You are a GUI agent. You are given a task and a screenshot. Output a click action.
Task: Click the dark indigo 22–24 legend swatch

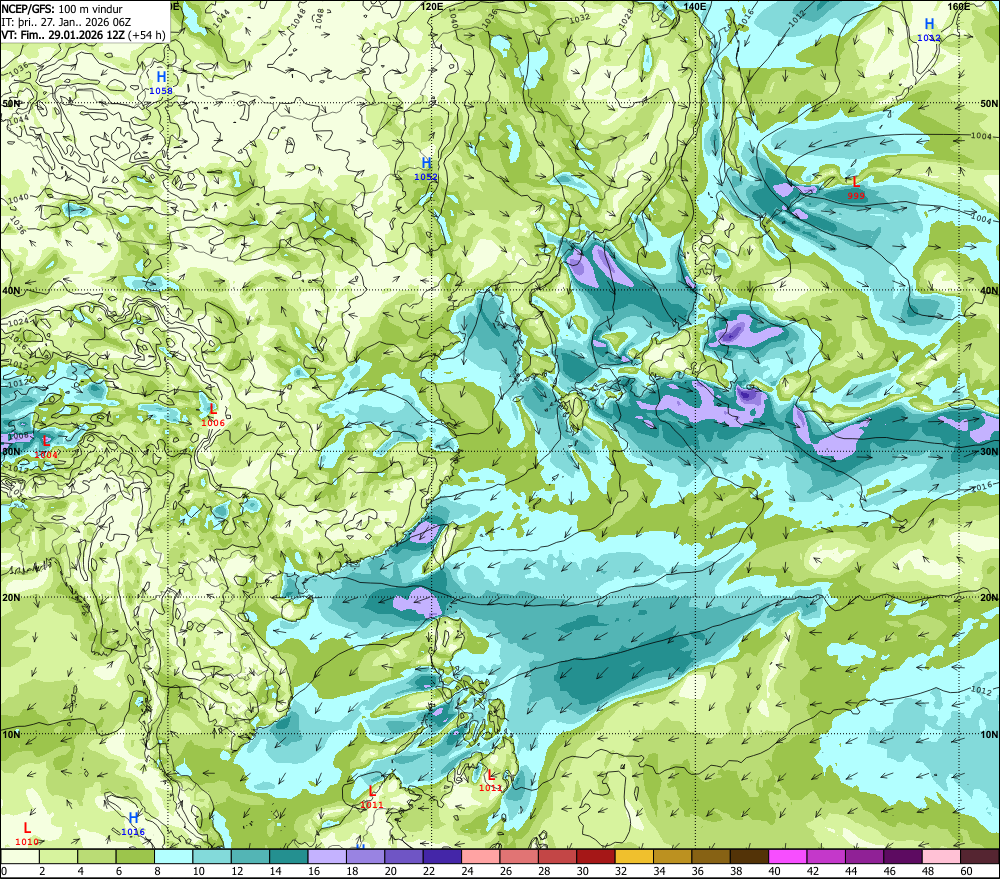(x=443, y=856)
